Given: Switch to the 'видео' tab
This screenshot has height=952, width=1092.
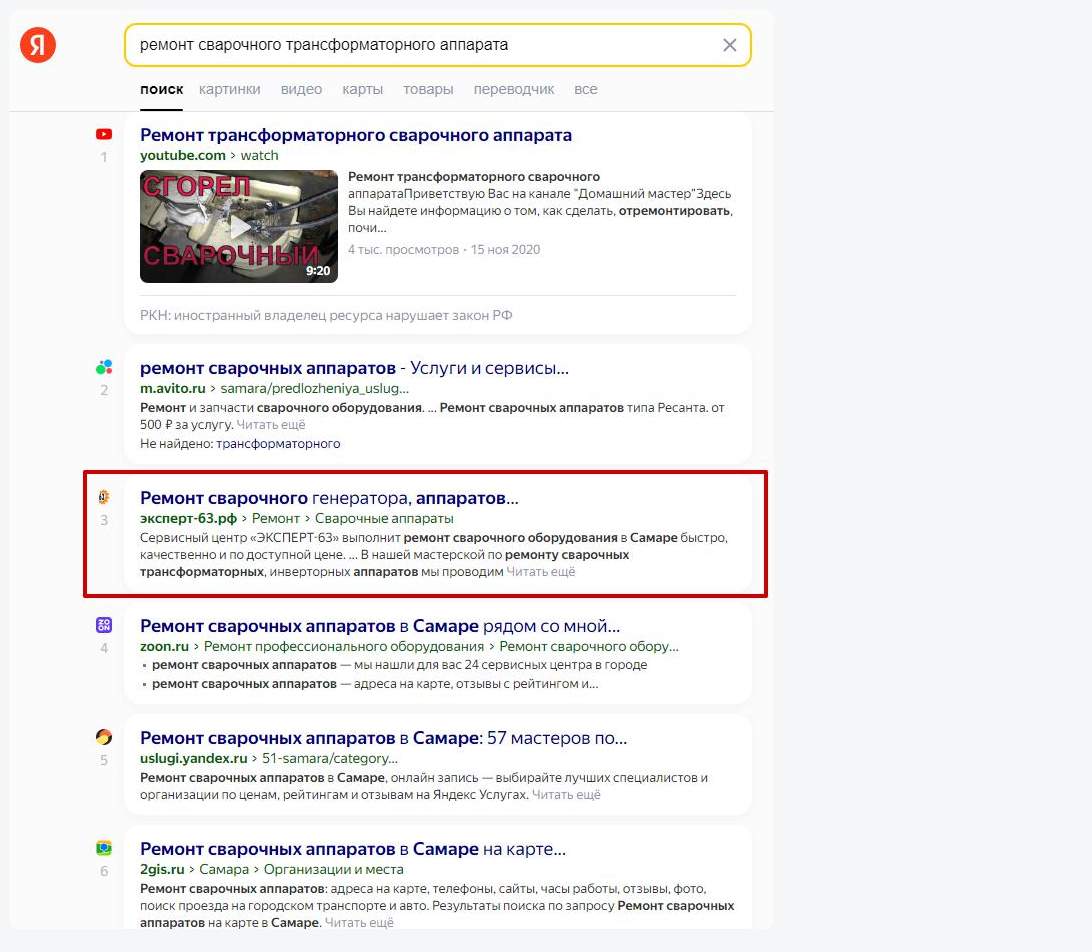Looking at the screenshot, I should point(302,89).
